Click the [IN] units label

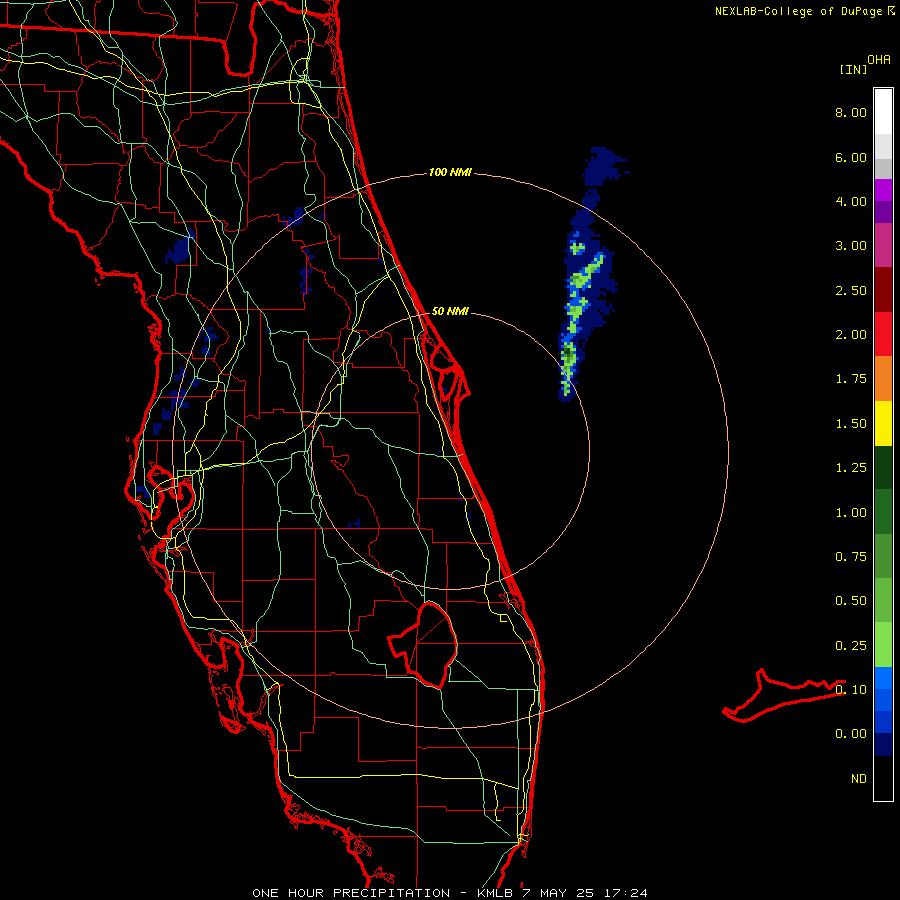853,69
